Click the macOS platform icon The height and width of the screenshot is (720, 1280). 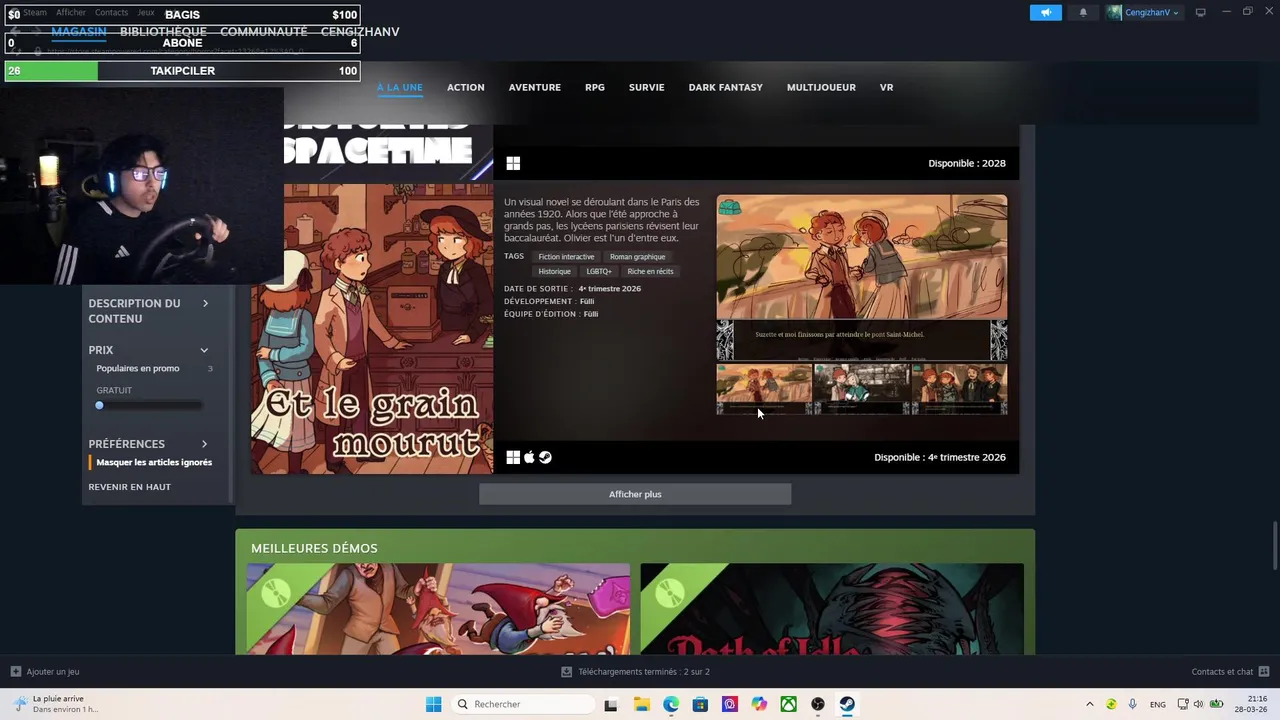tap(529, 457)
